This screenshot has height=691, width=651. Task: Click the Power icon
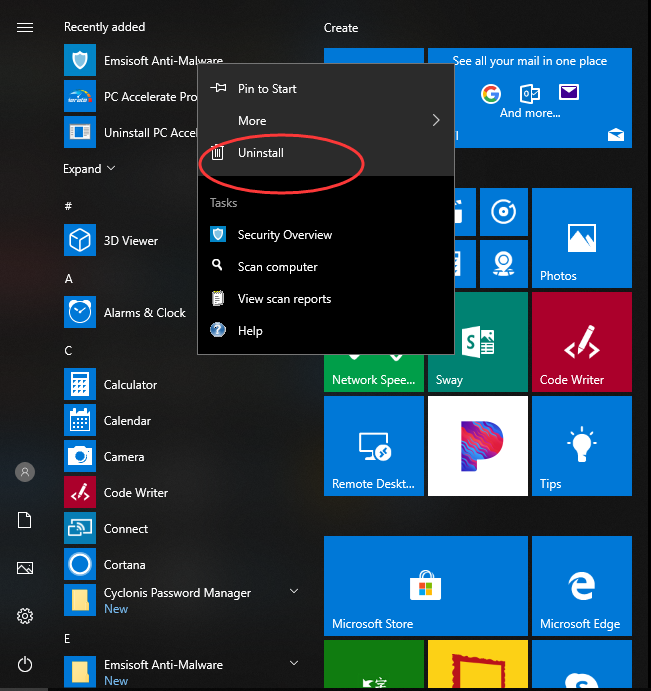click(25, 664)
